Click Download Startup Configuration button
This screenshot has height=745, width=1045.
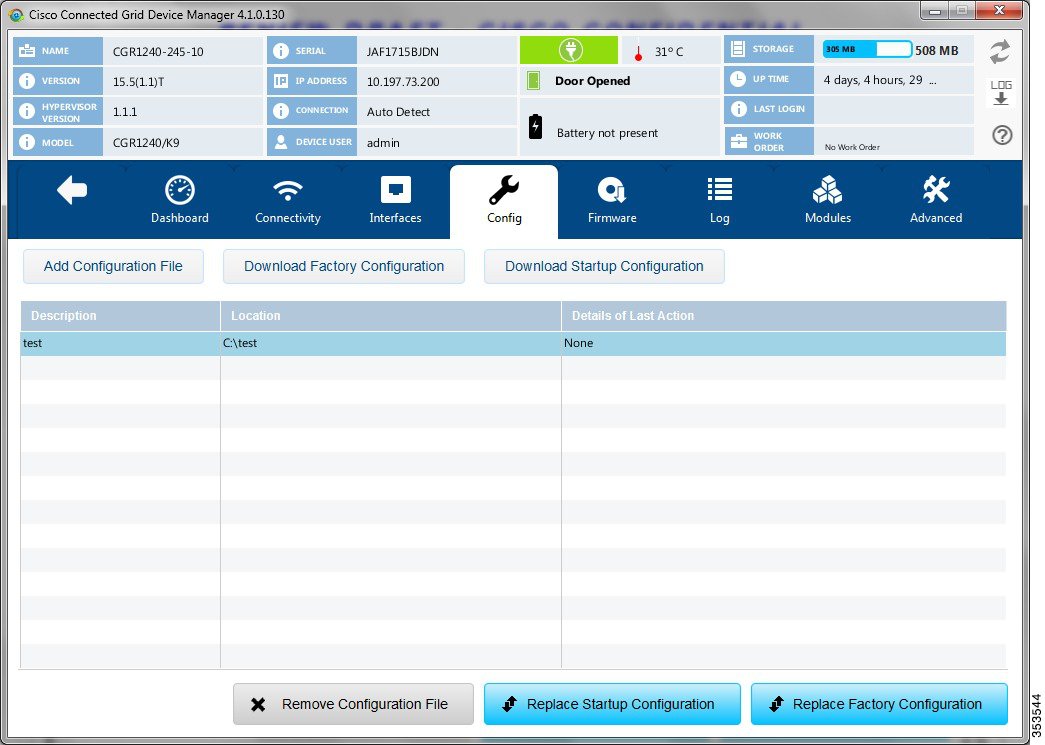point(604,267)
